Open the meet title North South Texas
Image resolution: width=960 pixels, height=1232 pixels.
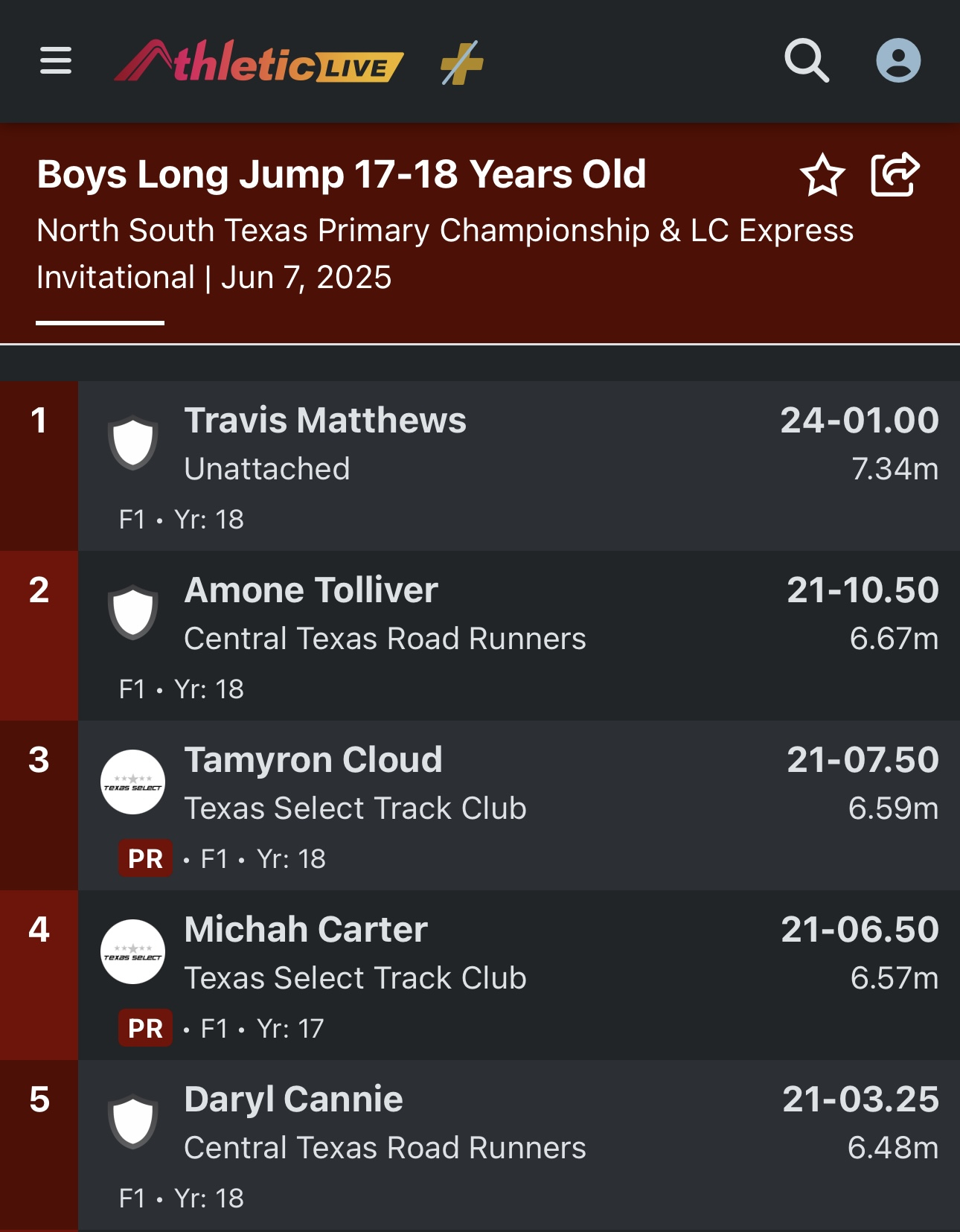(445, 254)
